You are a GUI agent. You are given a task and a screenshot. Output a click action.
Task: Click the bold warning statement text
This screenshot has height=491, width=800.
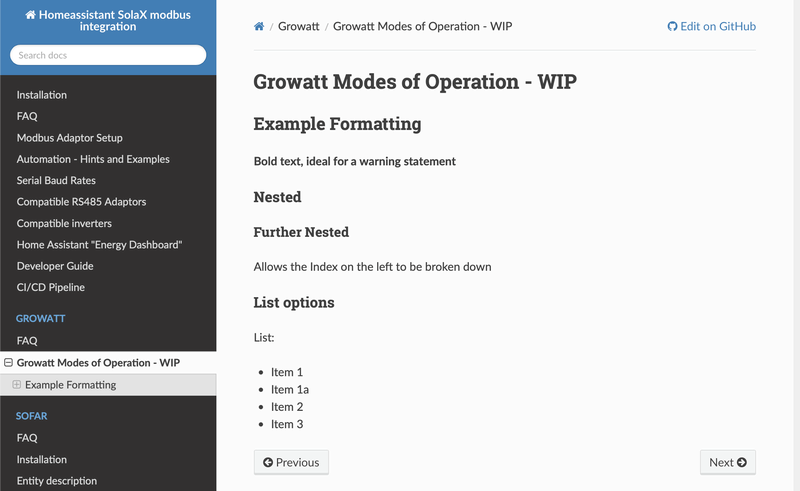[x=355, y=161]
